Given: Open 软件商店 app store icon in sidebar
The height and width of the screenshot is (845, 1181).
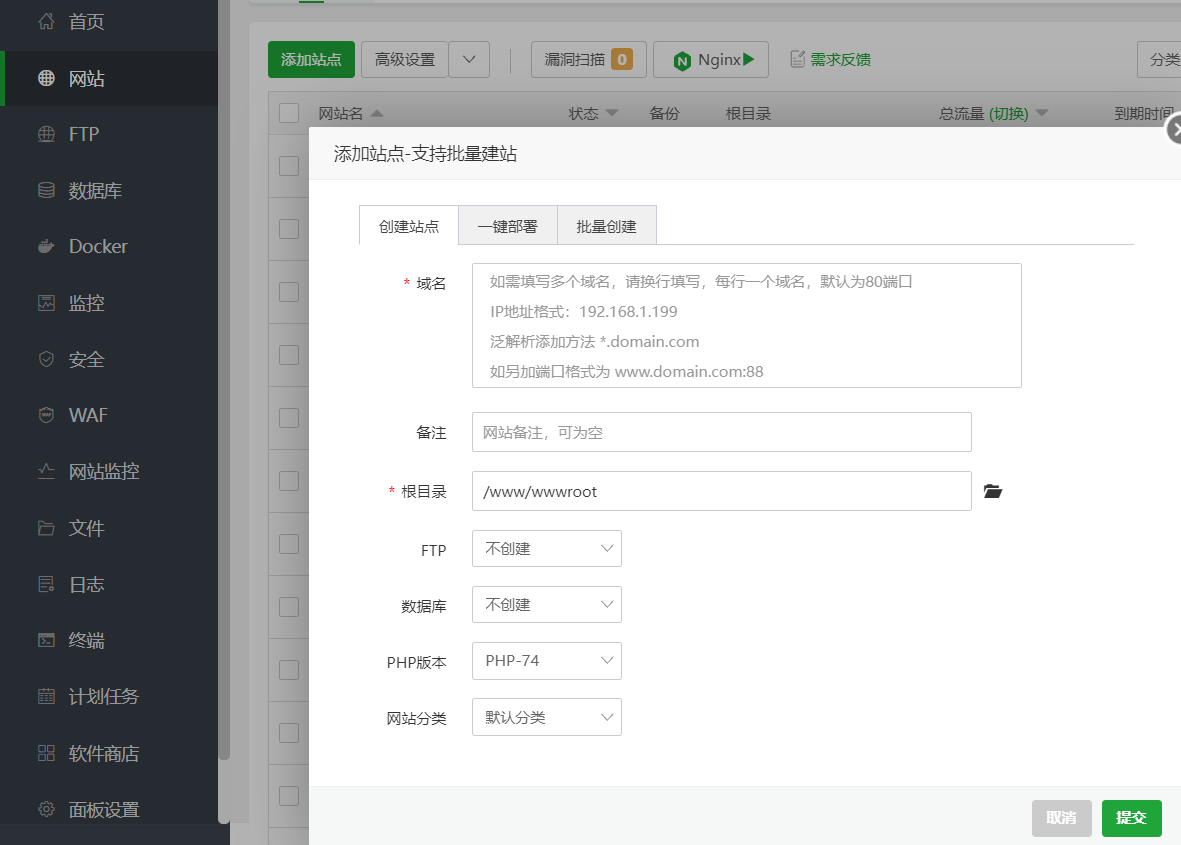Looking at the screenshot, I should [46, 753].
